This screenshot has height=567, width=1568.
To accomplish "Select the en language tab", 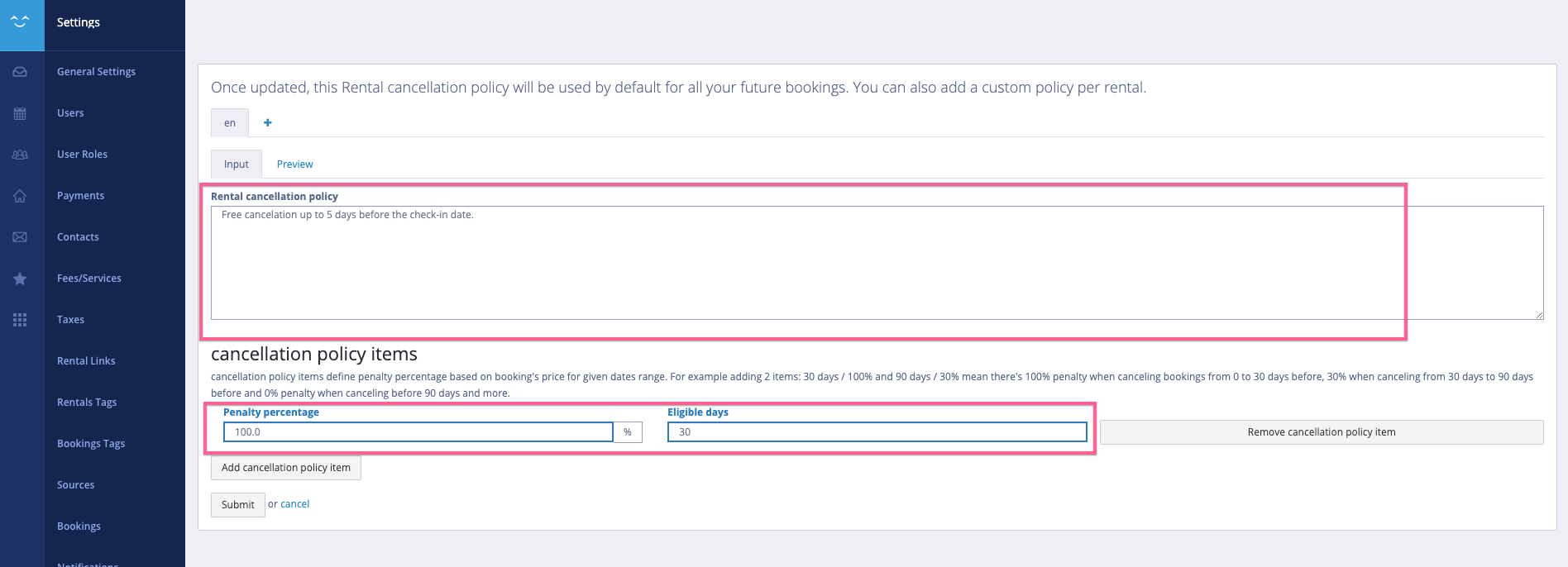I will coord(230,122).
